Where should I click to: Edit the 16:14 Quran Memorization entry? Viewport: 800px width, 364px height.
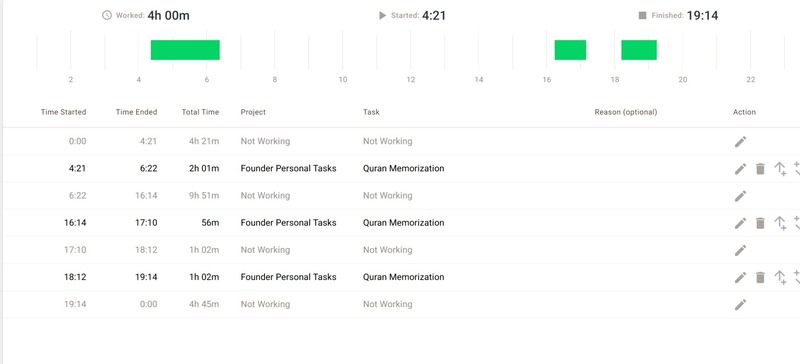coord(740,223)
